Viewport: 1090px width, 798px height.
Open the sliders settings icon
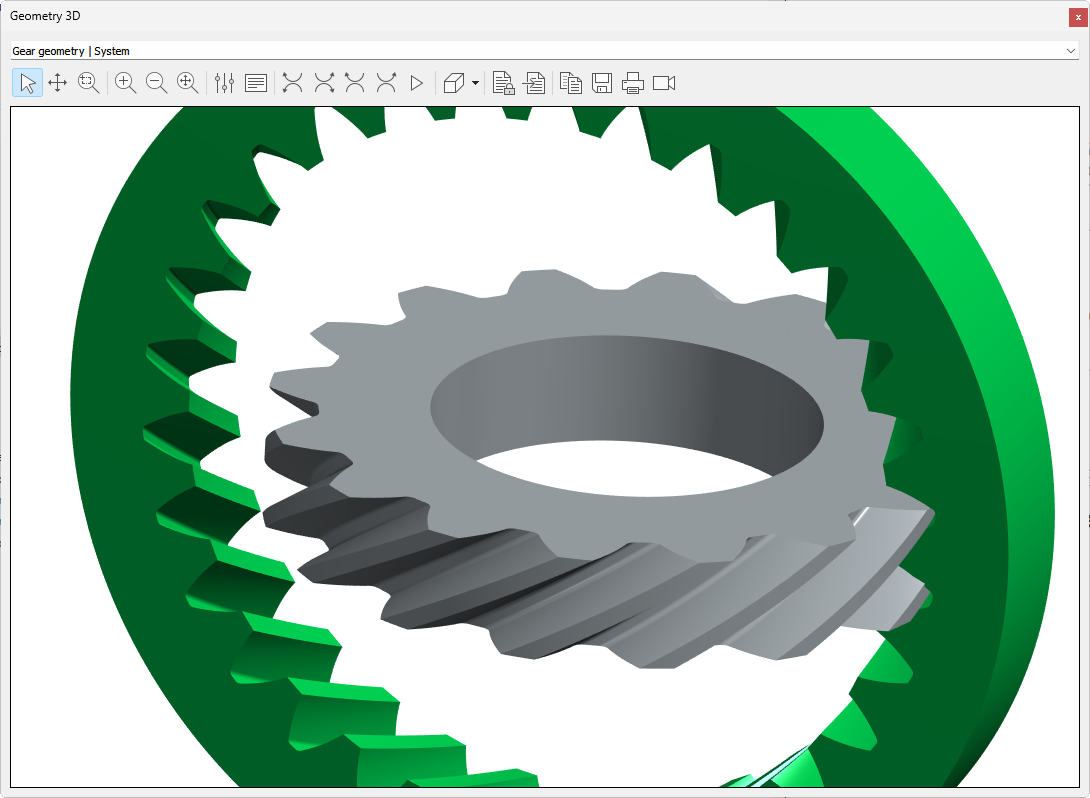click(225, 83)
